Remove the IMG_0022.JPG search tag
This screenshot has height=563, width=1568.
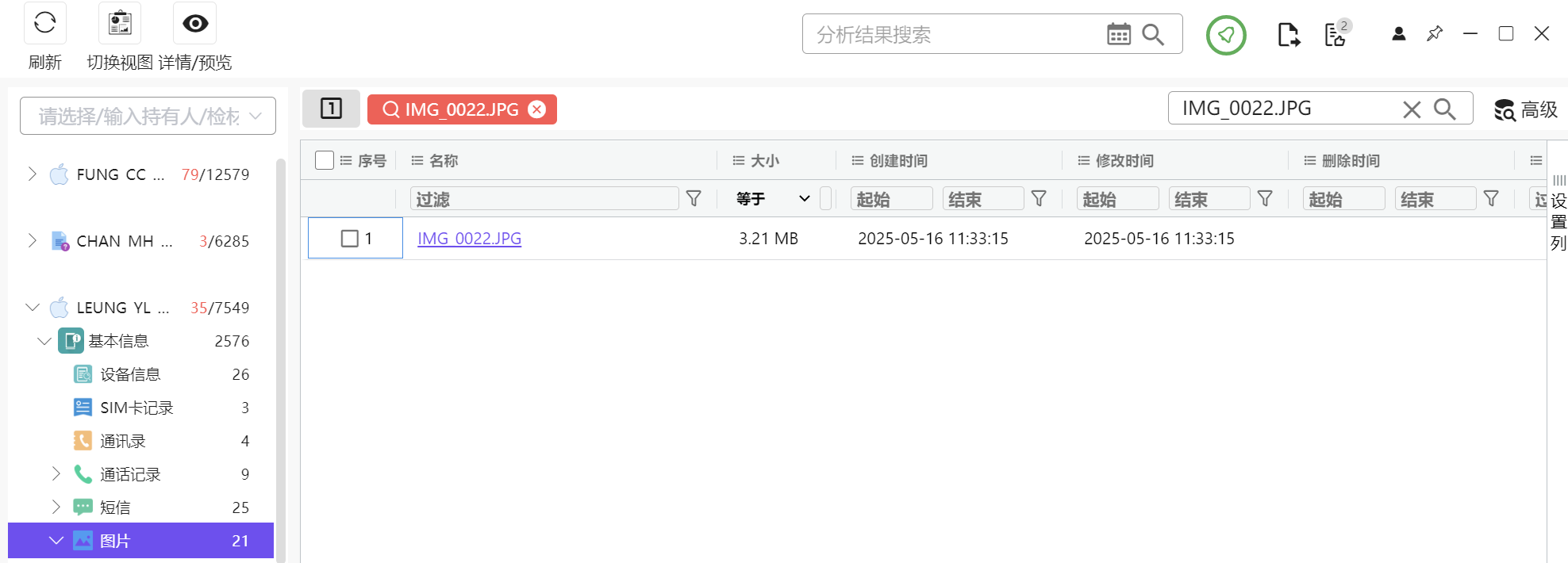click(537, 109)
